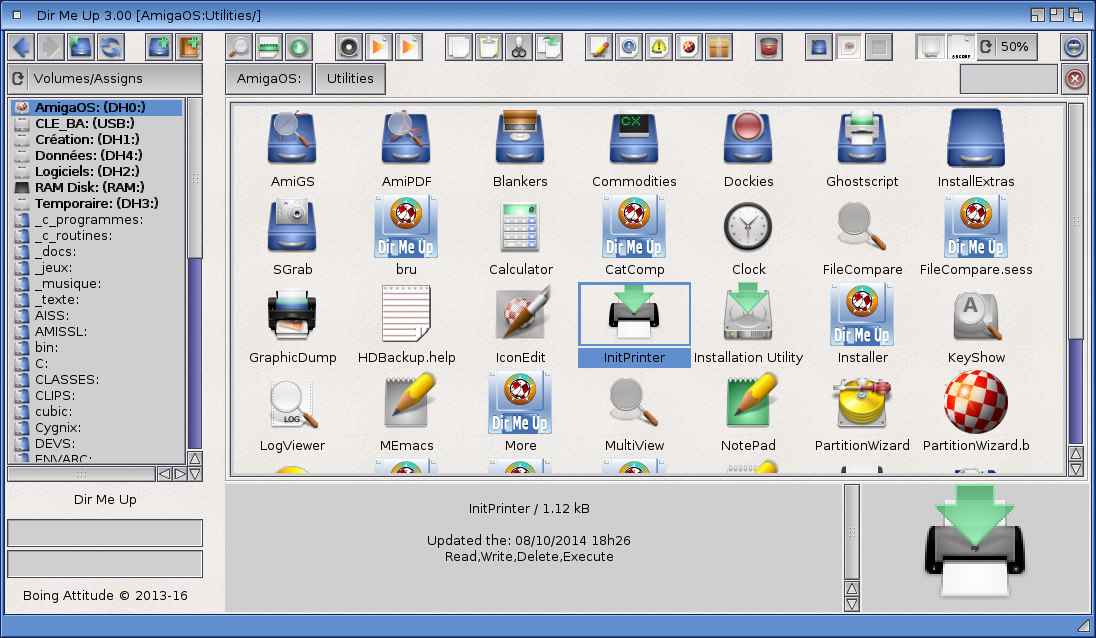Open the MultiView viewer
The height and width of the screenshot is (638, 1096).
pos(633,401)
